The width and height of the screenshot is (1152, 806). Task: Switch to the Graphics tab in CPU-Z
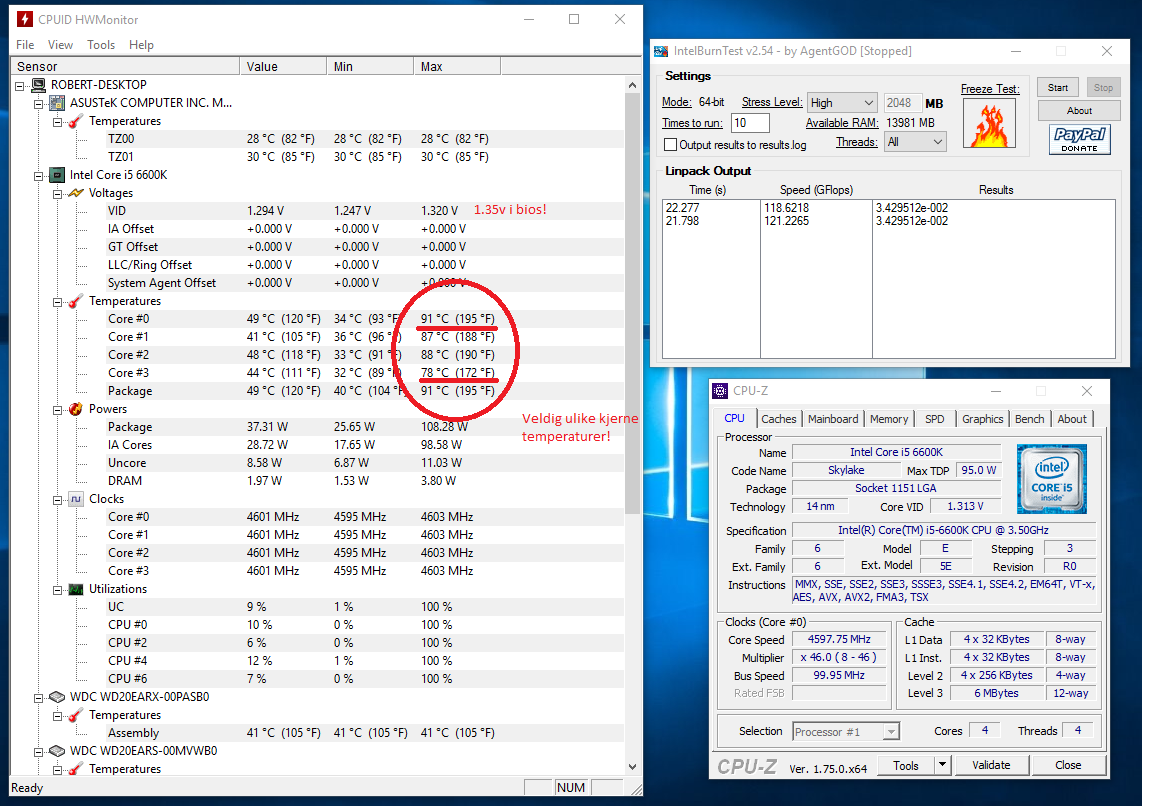coord(982,419)
